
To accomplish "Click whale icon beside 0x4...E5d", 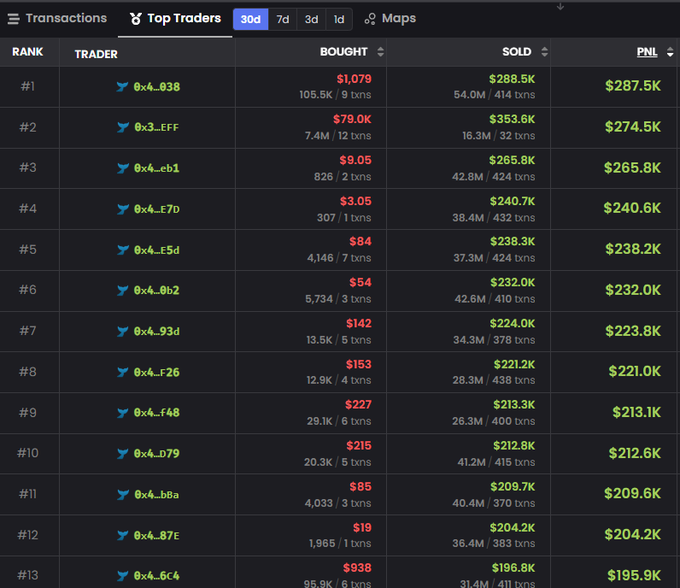I will (x=123, y=250).
